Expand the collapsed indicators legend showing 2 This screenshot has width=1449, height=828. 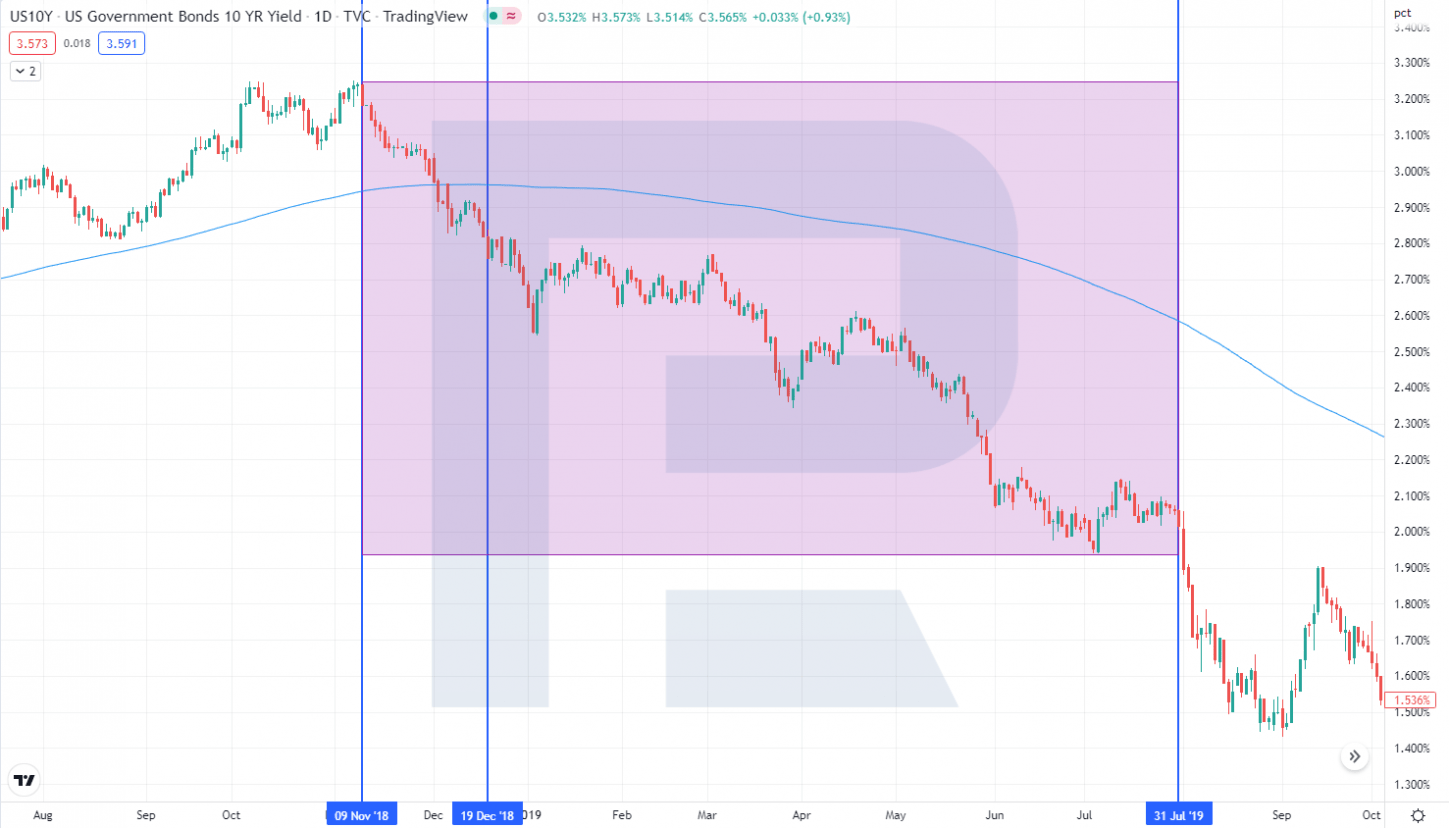pos(25,71)
